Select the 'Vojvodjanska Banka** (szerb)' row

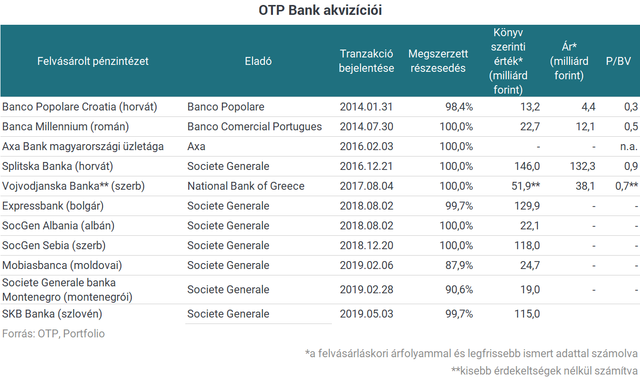(320, 186)
